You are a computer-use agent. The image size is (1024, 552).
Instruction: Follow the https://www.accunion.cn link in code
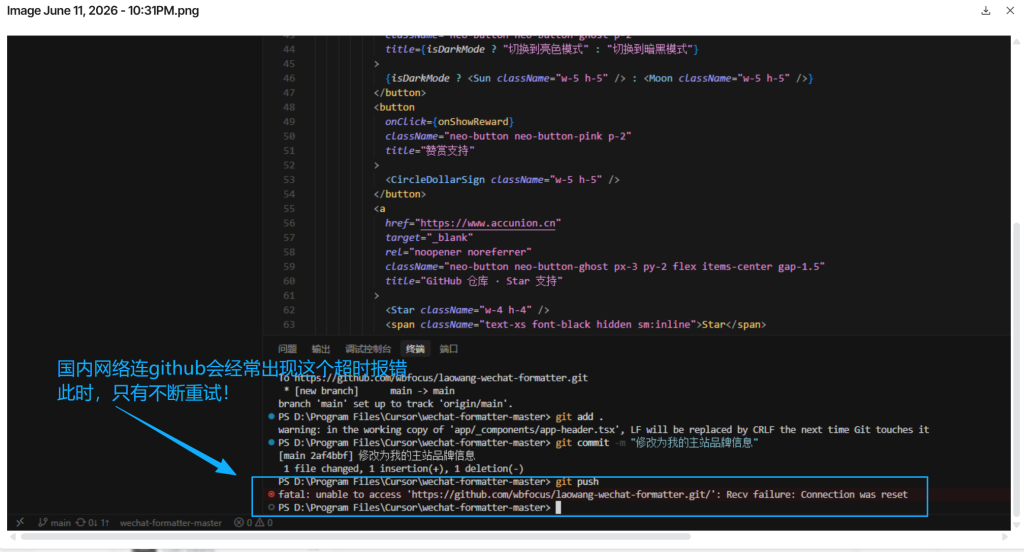click(x=488, y=223)
